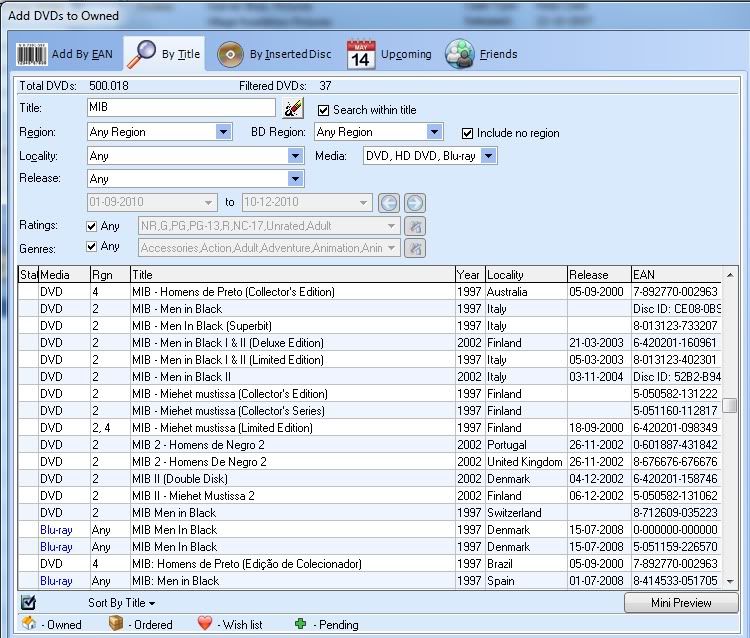The image size is (750, 638).
Task: Sort by the Rgn column header
Action: 110,275
